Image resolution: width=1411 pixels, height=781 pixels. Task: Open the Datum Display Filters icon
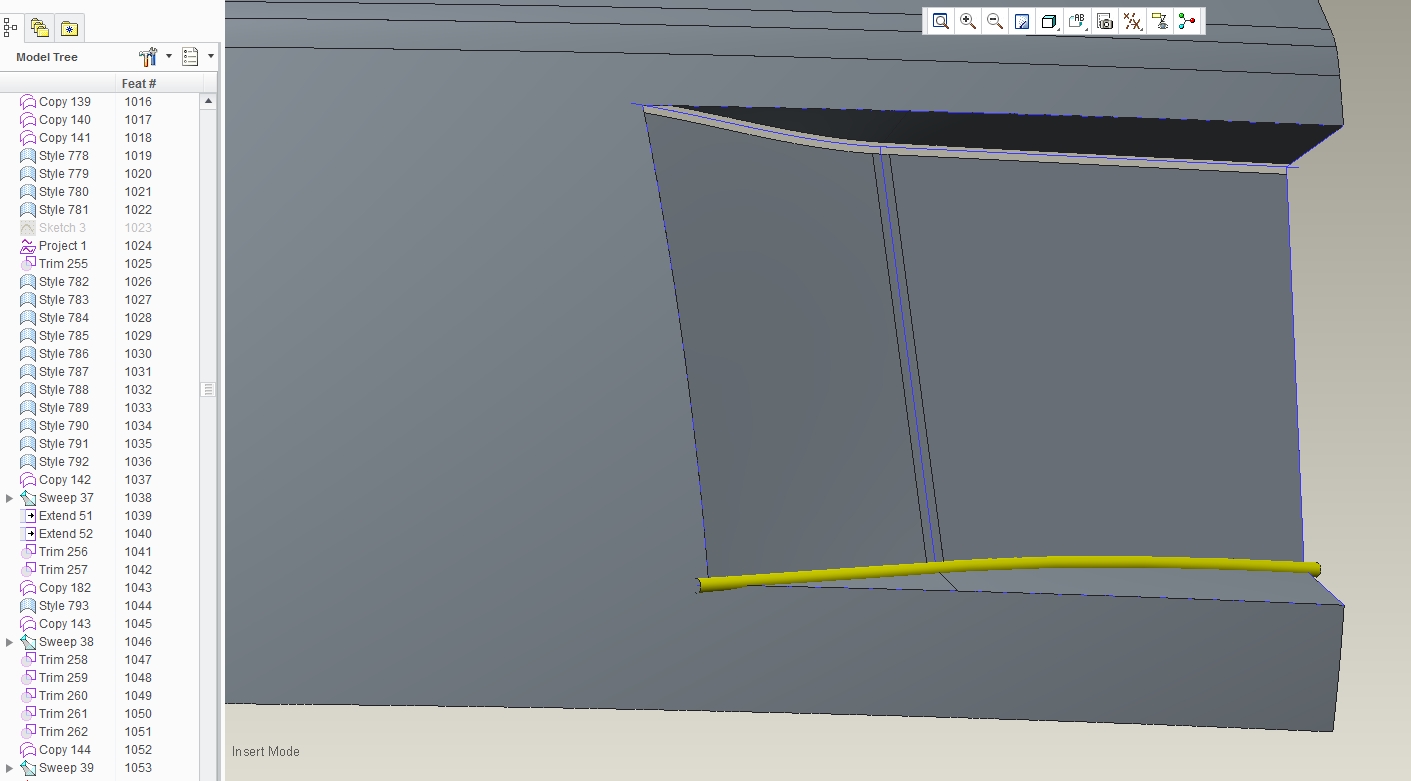(x=1132, y=21)
